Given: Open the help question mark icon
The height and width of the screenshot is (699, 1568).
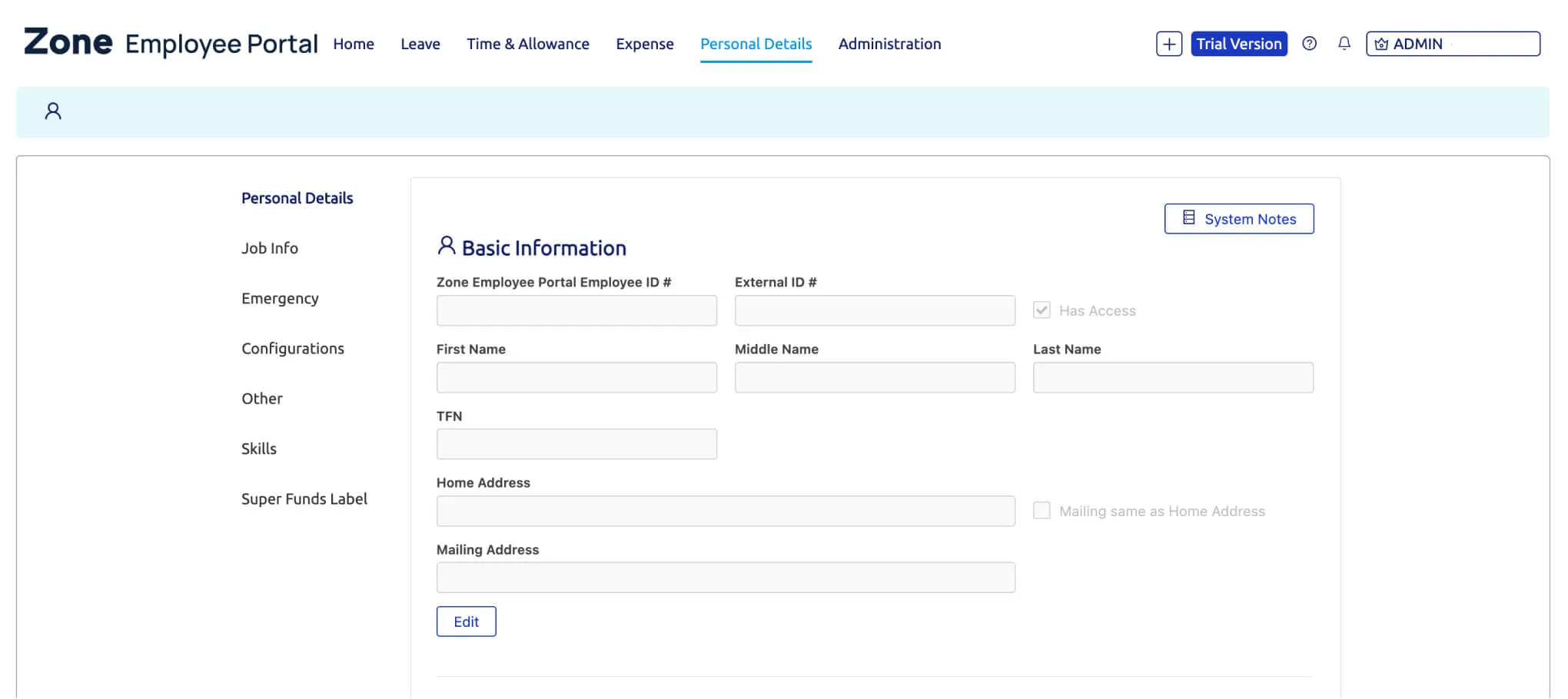Looking at the screenshot, I should pos(1309,44).
